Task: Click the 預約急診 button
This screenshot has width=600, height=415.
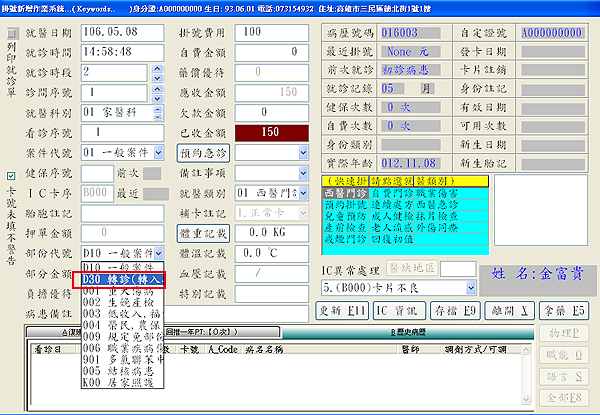Action: click(201, 154)
